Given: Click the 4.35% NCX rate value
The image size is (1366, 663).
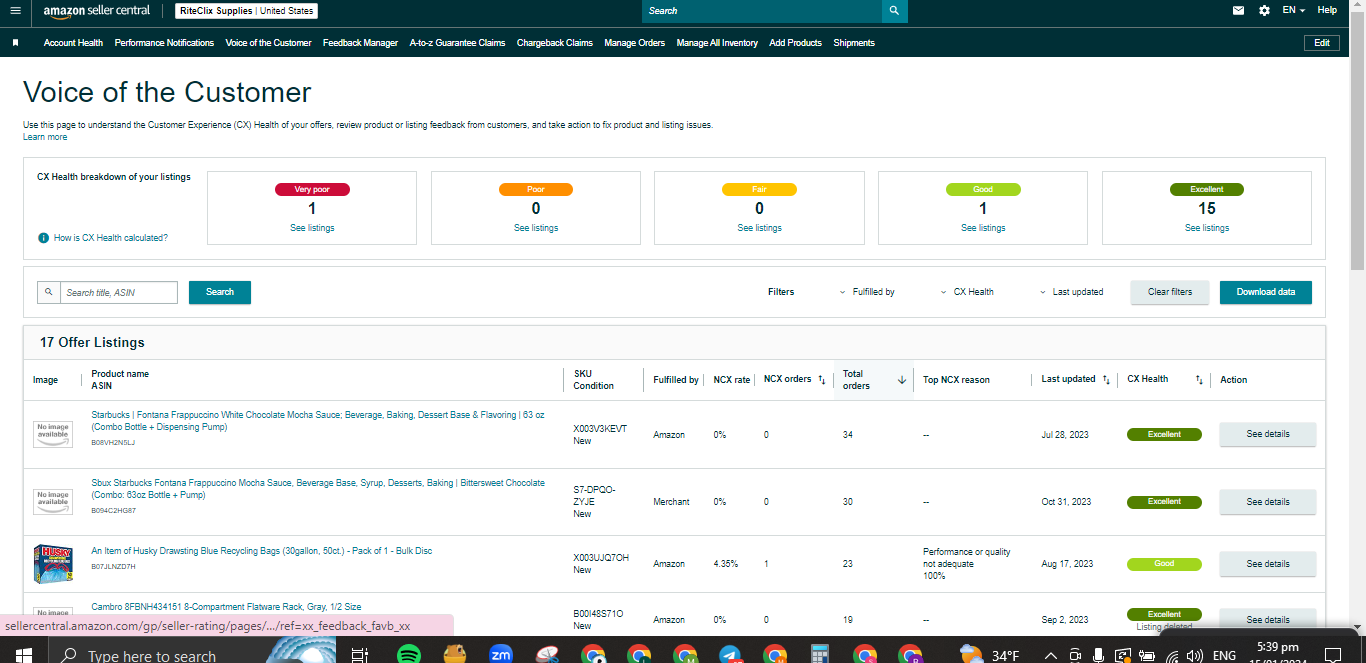Looking at the screenshot, I should pyautogui.click(x=726, y=564).
